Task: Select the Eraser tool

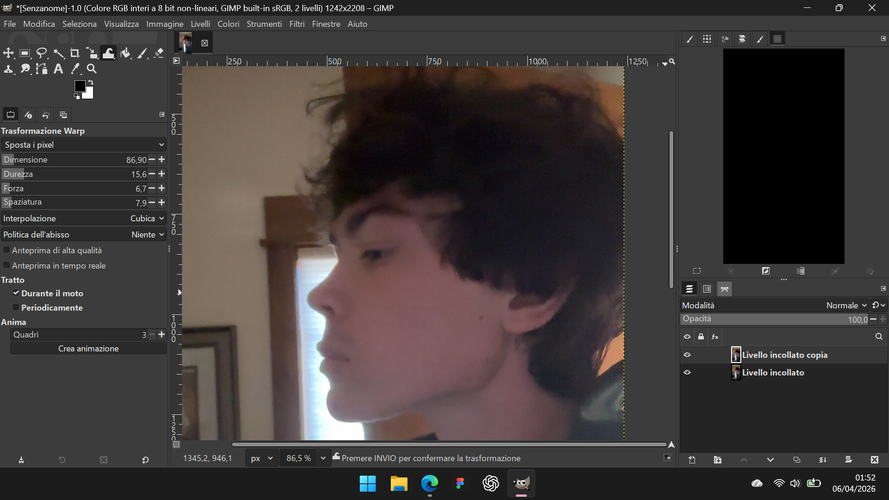Action: tap(159, 53)
